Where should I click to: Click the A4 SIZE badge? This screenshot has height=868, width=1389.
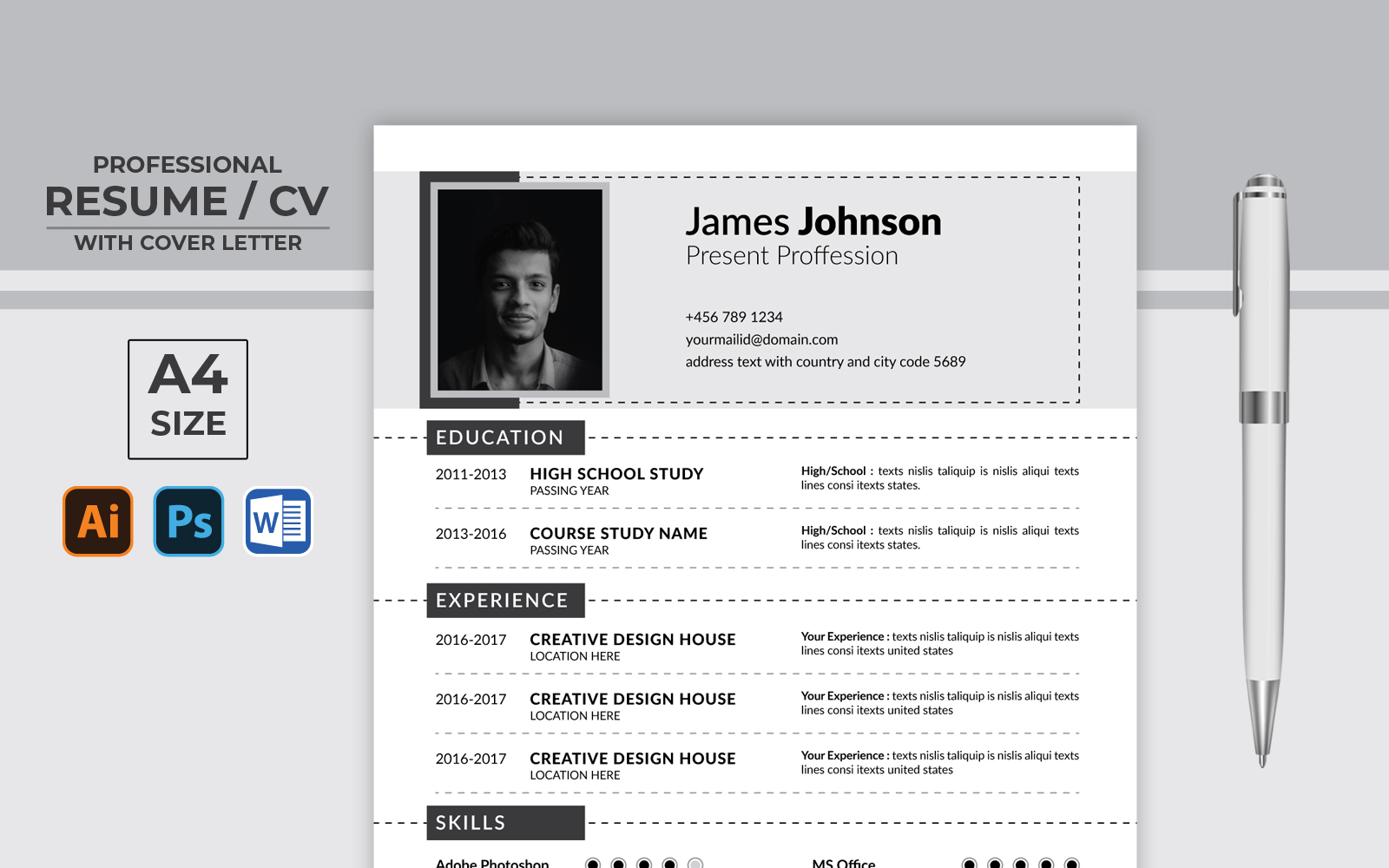(x=188, y=399)
